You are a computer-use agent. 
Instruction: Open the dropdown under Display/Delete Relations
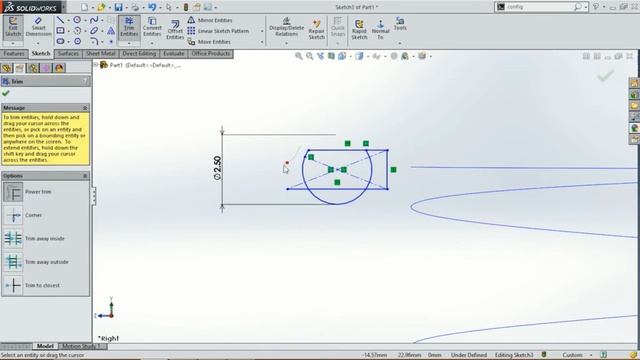(287, 43)
